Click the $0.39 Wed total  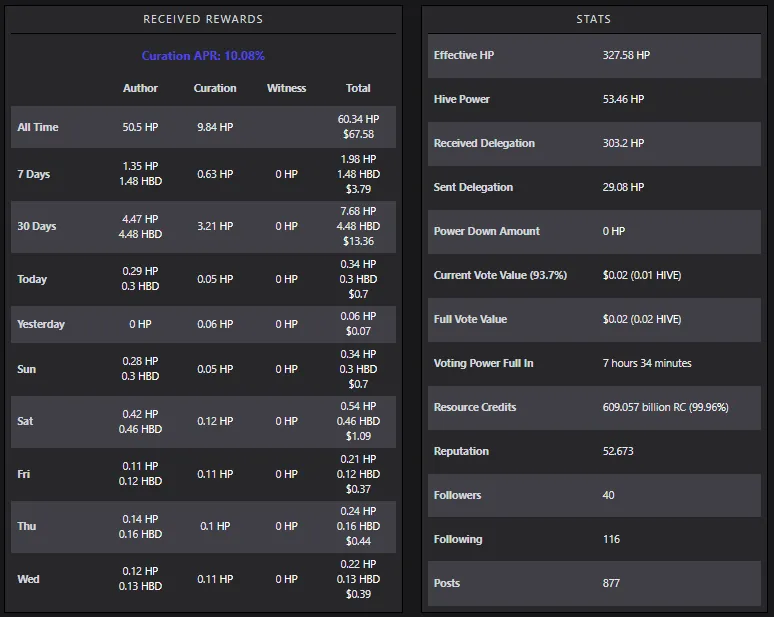358,594
